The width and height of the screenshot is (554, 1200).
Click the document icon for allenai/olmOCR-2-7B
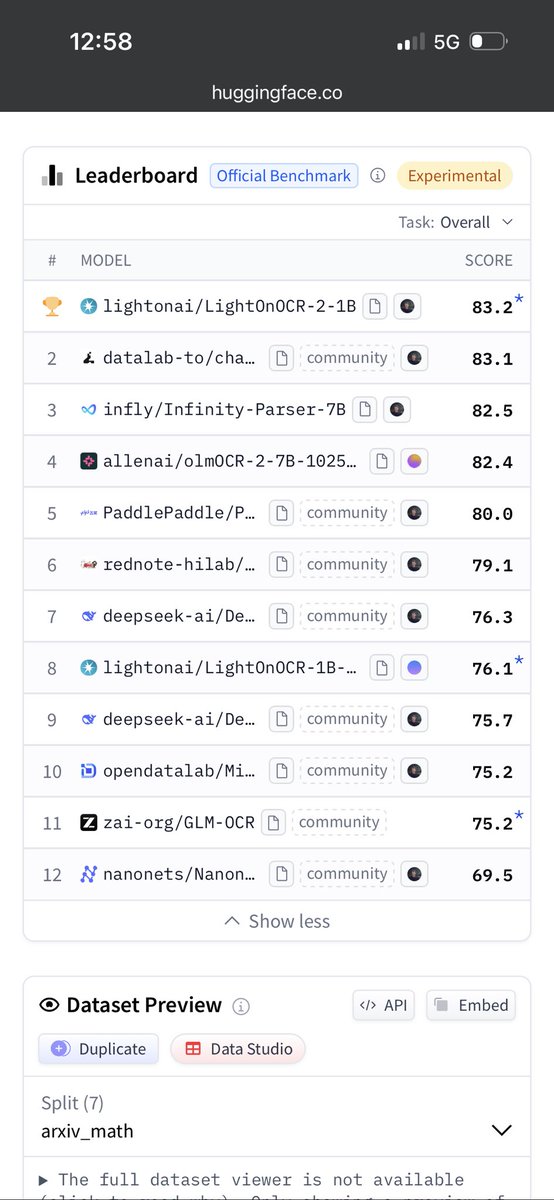click(x=382, y=461)
